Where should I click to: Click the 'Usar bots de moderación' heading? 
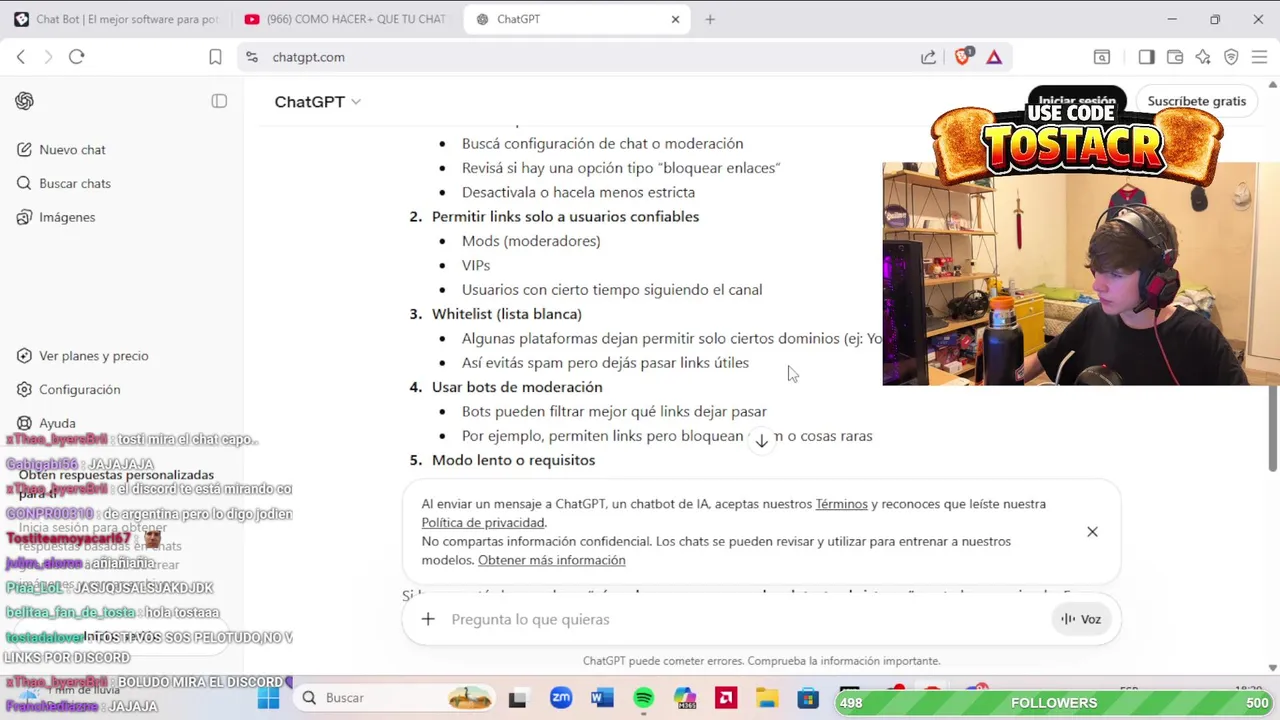(x=517, y=387)
